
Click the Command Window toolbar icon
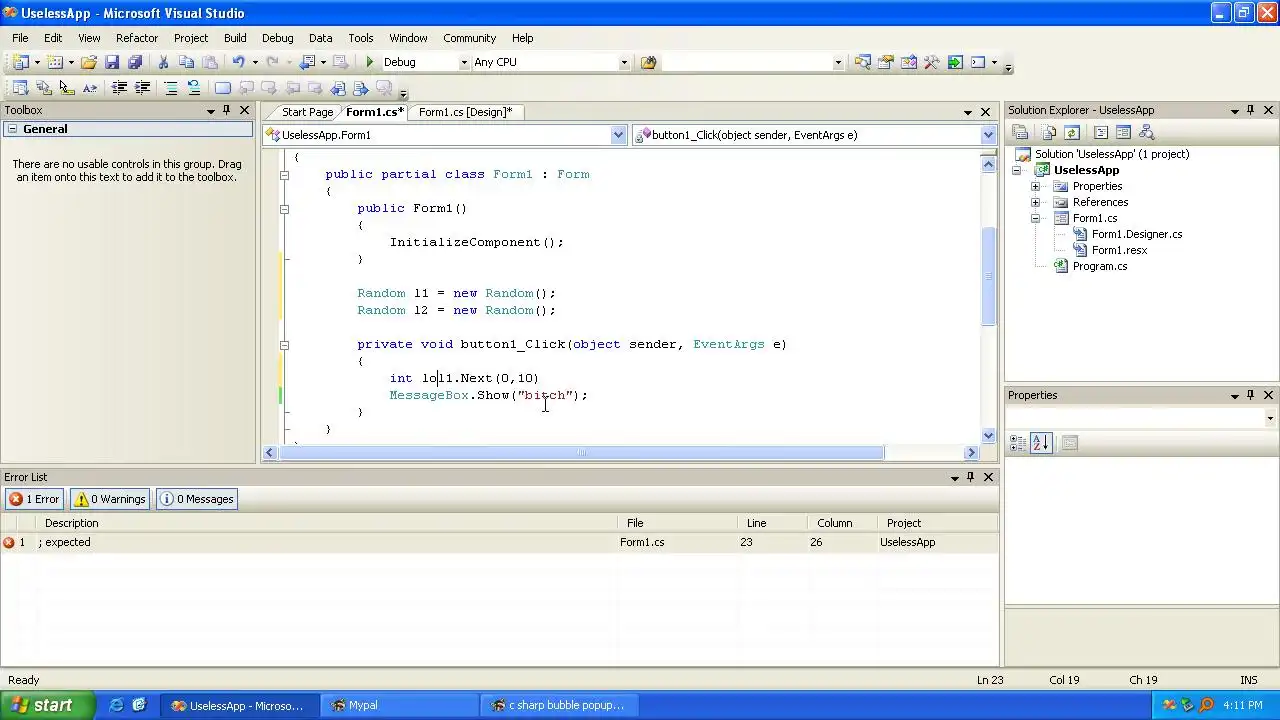click(978, 62)
